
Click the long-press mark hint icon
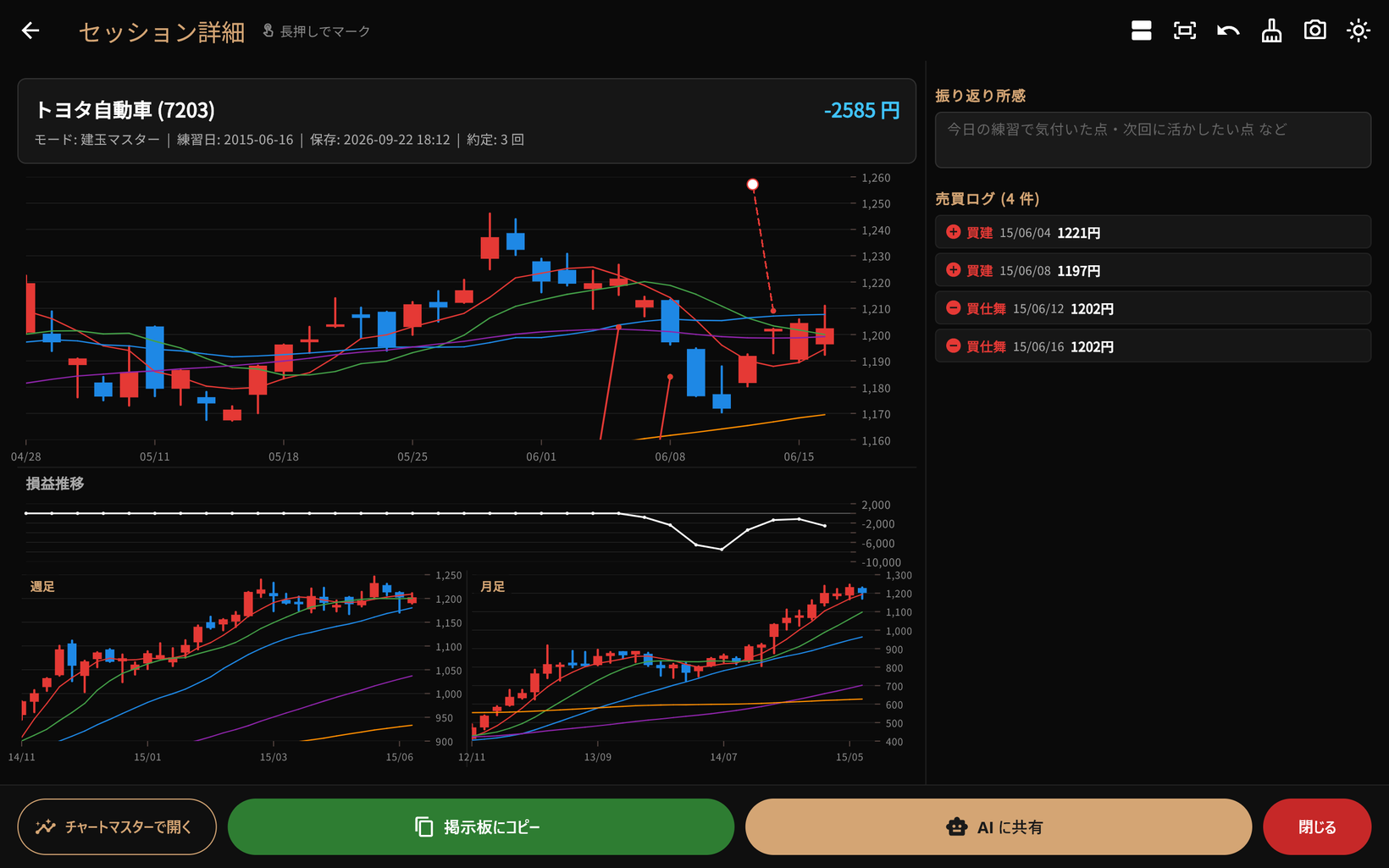[268, 31]
